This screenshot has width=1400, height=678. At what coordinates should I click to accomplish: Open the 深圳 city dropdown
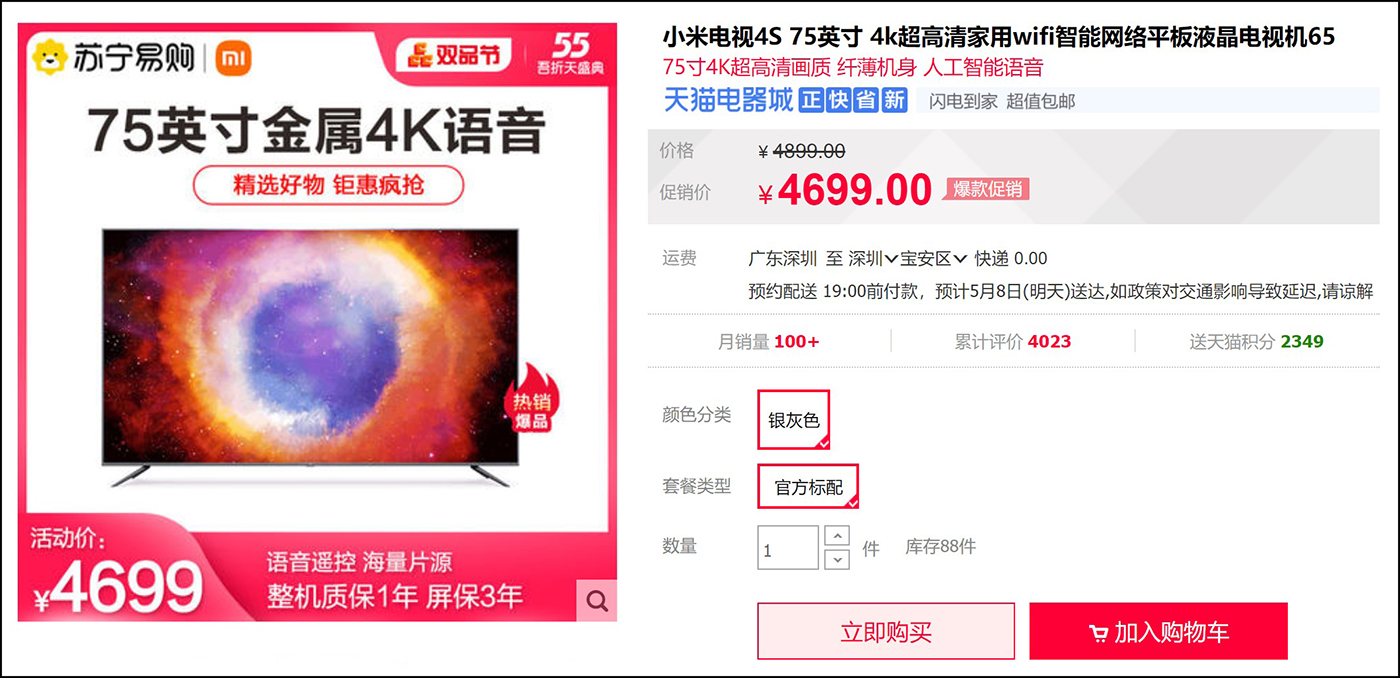873,258
